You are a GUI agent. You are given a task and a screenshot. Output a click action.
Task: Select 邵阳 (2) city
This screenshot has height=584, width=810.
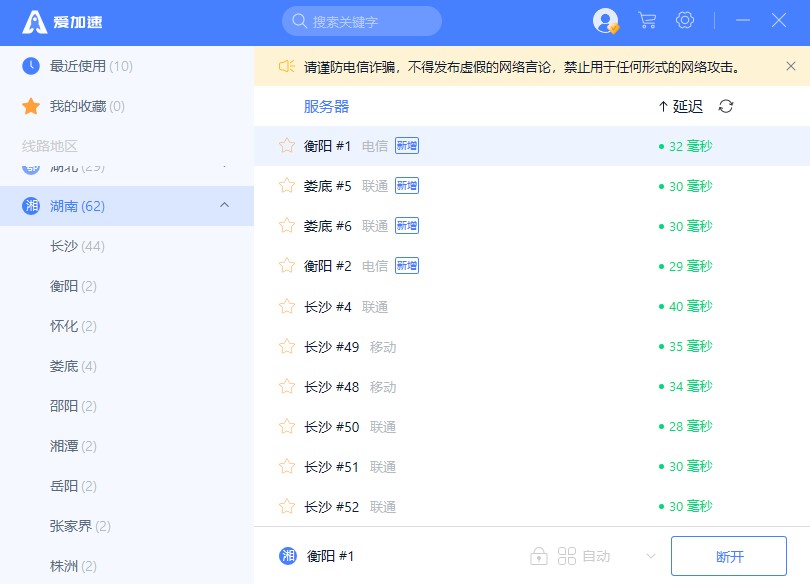(127, 406)
